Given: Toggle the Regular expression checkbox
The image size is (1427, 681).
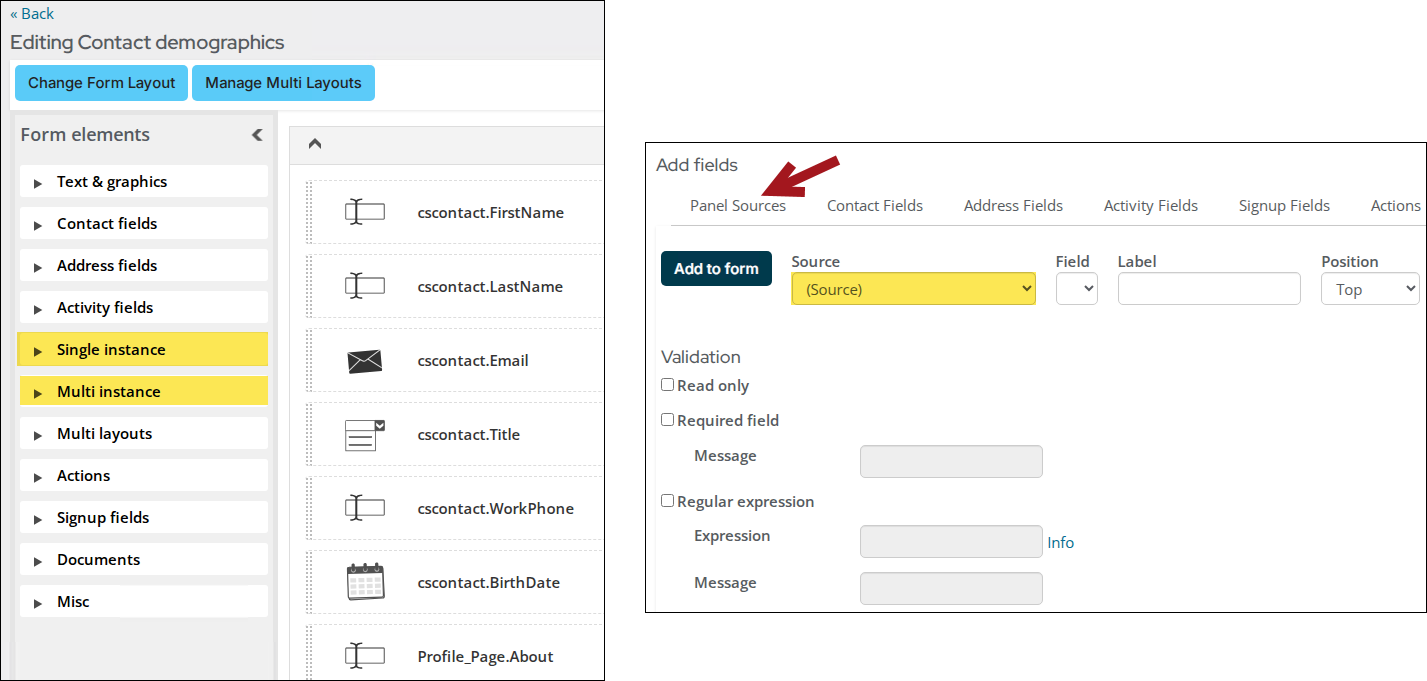Looking at the screenshot, I should [x=667, y=501].
